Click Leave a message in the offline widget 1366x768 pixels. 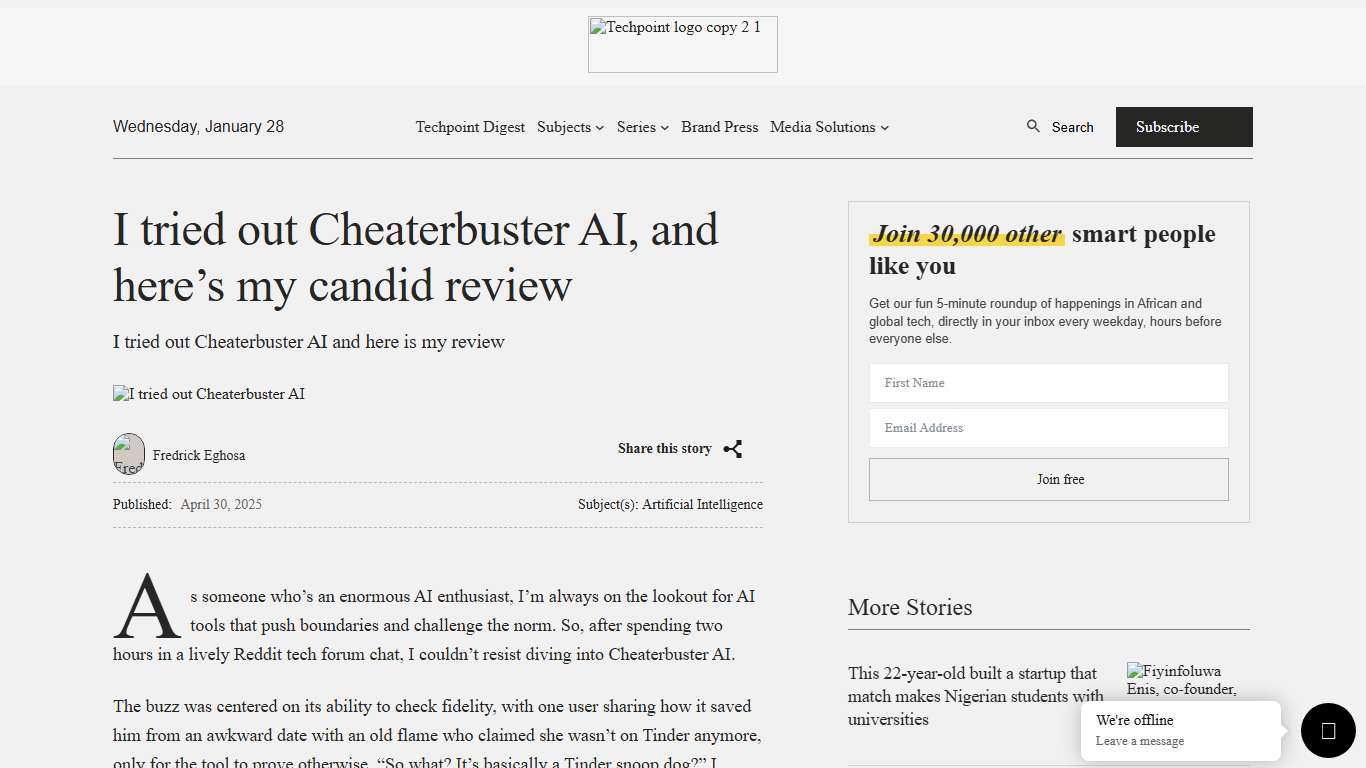1140,741
